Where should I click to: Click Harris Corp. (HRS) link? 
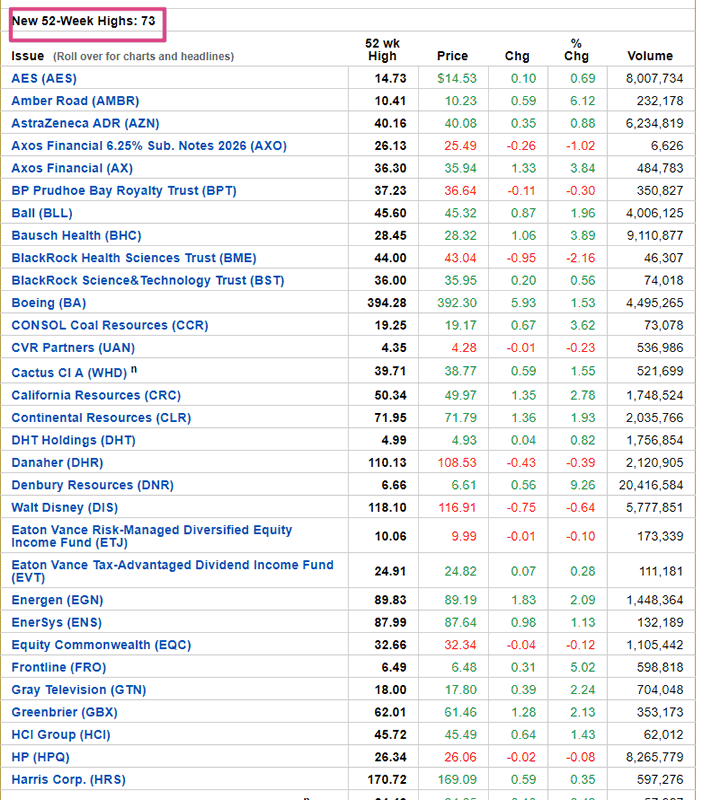(68, 780)
